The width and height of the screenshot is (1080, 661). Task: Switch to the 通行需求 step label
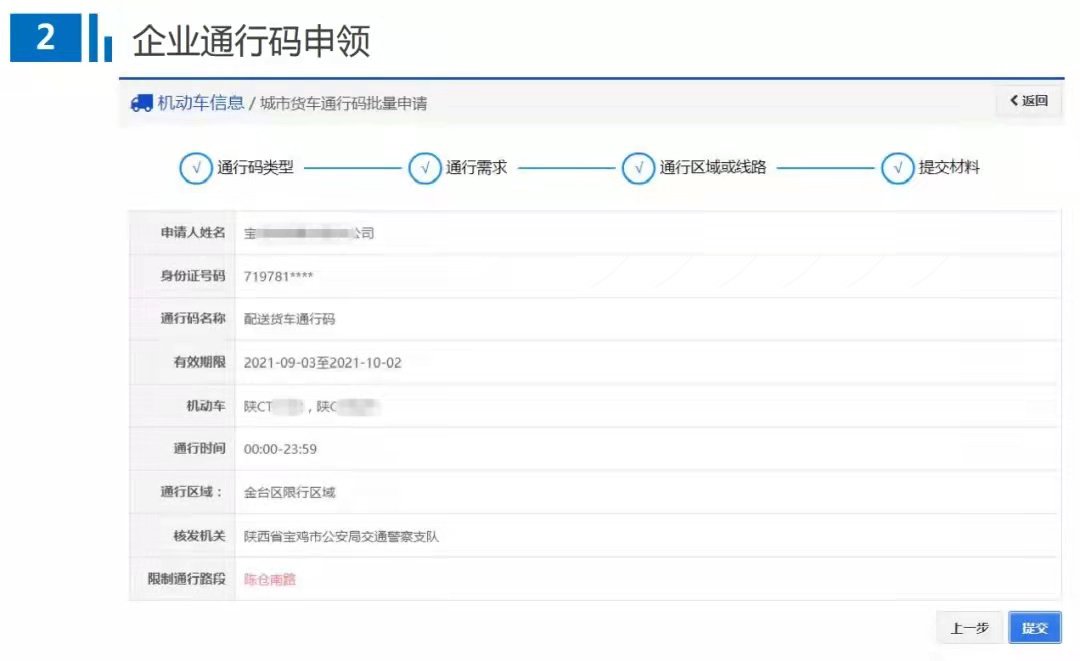point(477,168)
